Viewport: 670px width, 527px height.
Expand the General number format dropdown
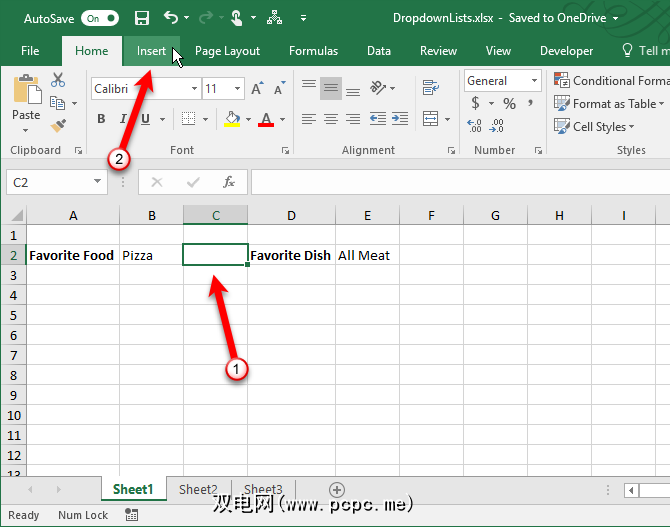click(x=534, y=81)
